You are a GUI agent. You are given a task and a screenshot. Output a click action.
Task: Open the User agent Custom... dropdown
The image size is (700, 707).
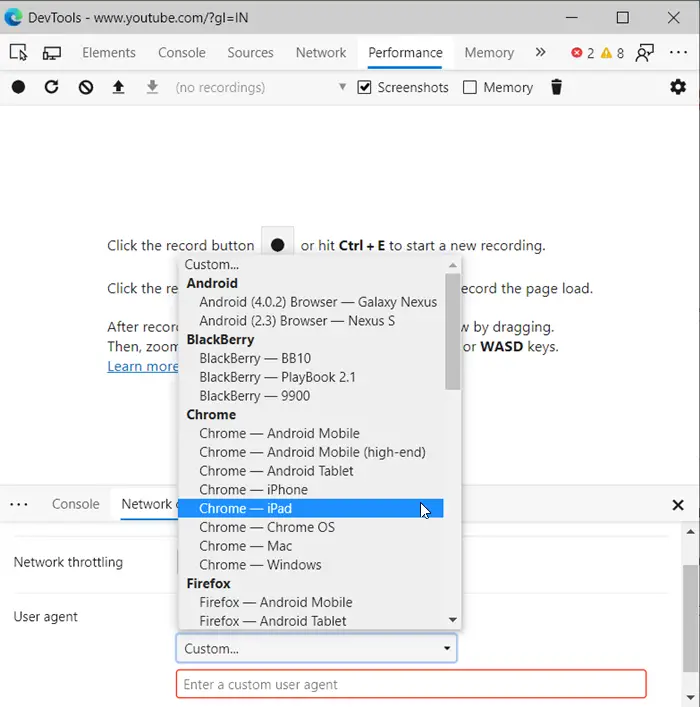(x=316, y=648)
